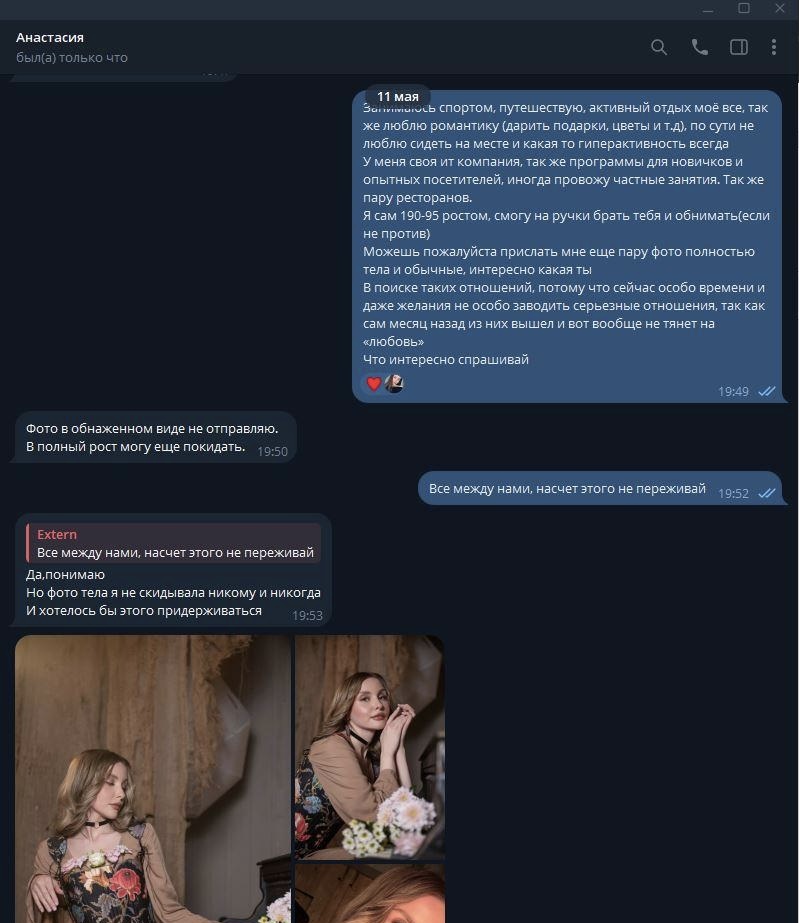Click the long outgoing message about спортом
Image resolution: width=799 pixels, height=923 pixels.
point(567,246)
